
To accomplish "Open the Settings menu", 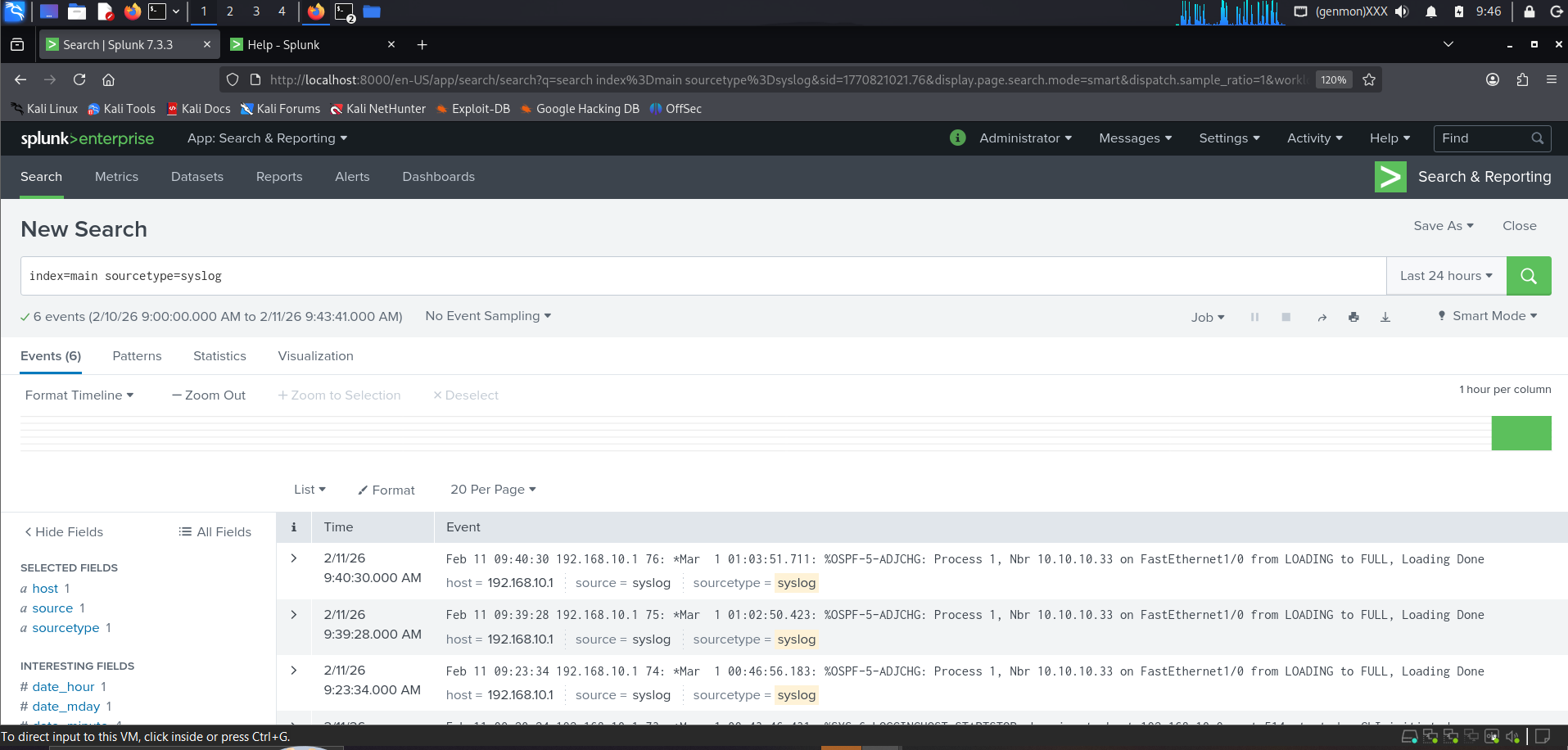I will click(1228, 138).
